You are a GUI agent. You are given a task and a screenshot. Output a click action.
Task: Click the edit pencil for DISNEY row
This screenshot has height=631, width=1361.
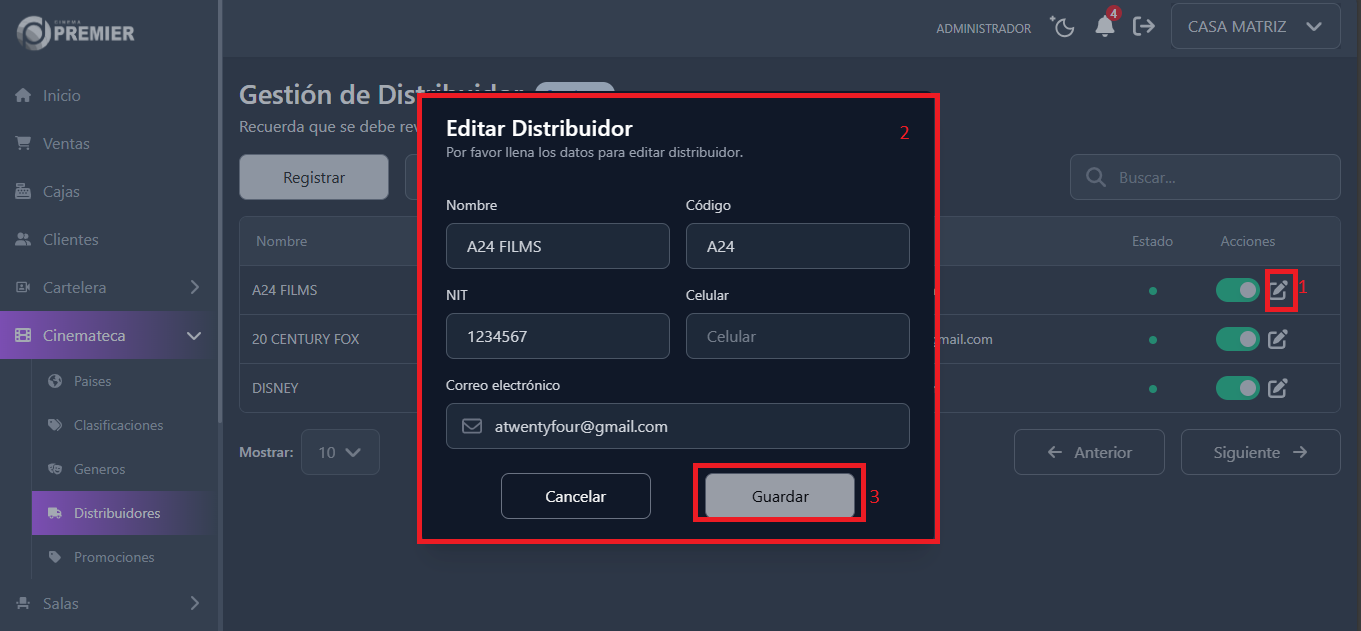point(1278,388)
